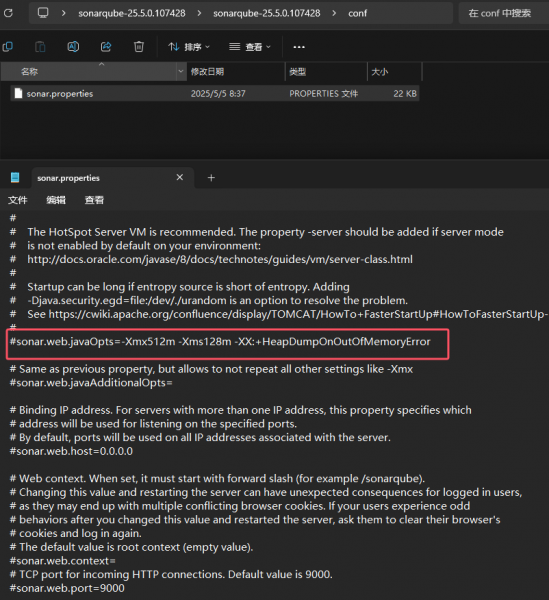
Task: Sort by the 大小 column header
Action: click(x=395, y=72)
